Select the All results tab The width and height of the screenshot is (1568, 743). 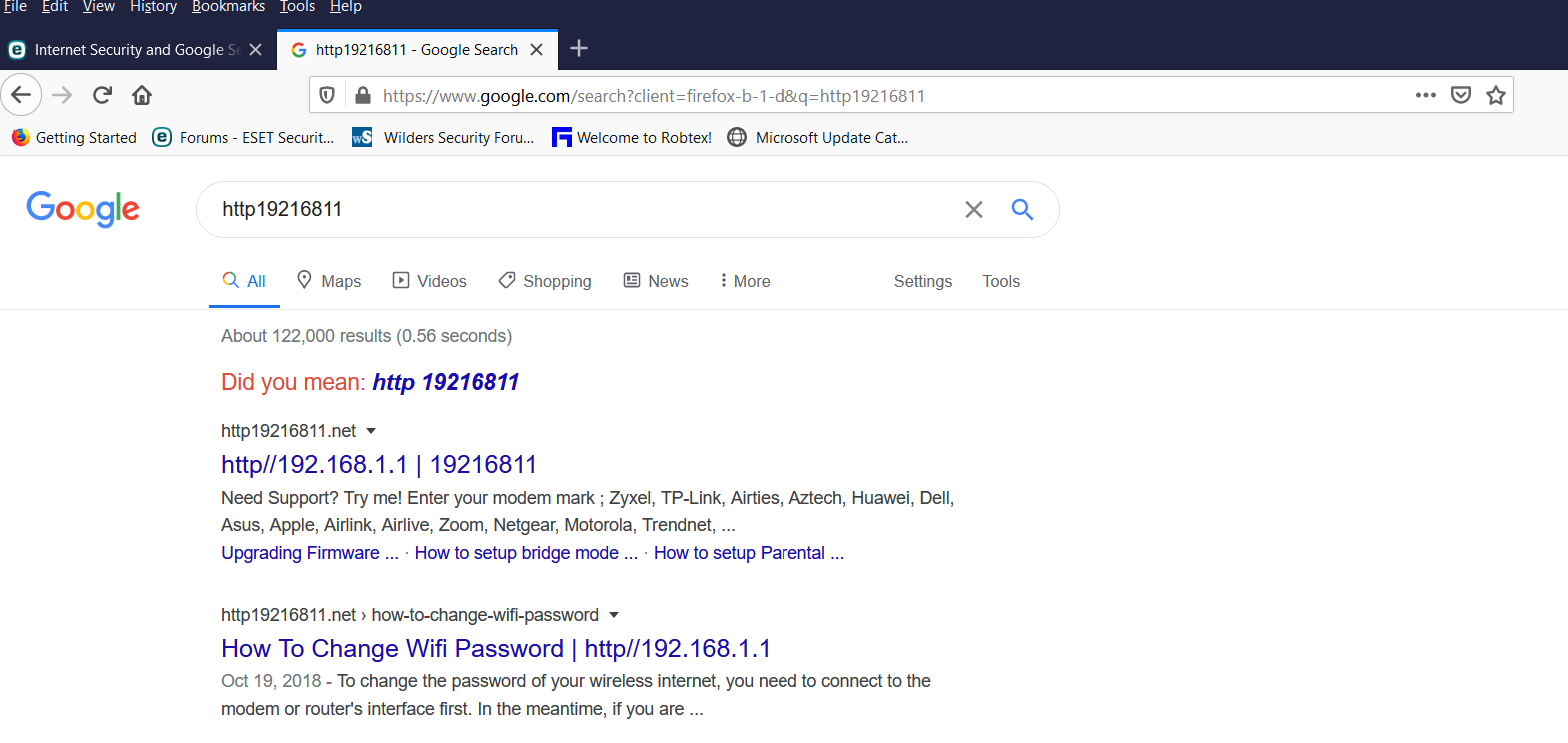pos(244,281)
